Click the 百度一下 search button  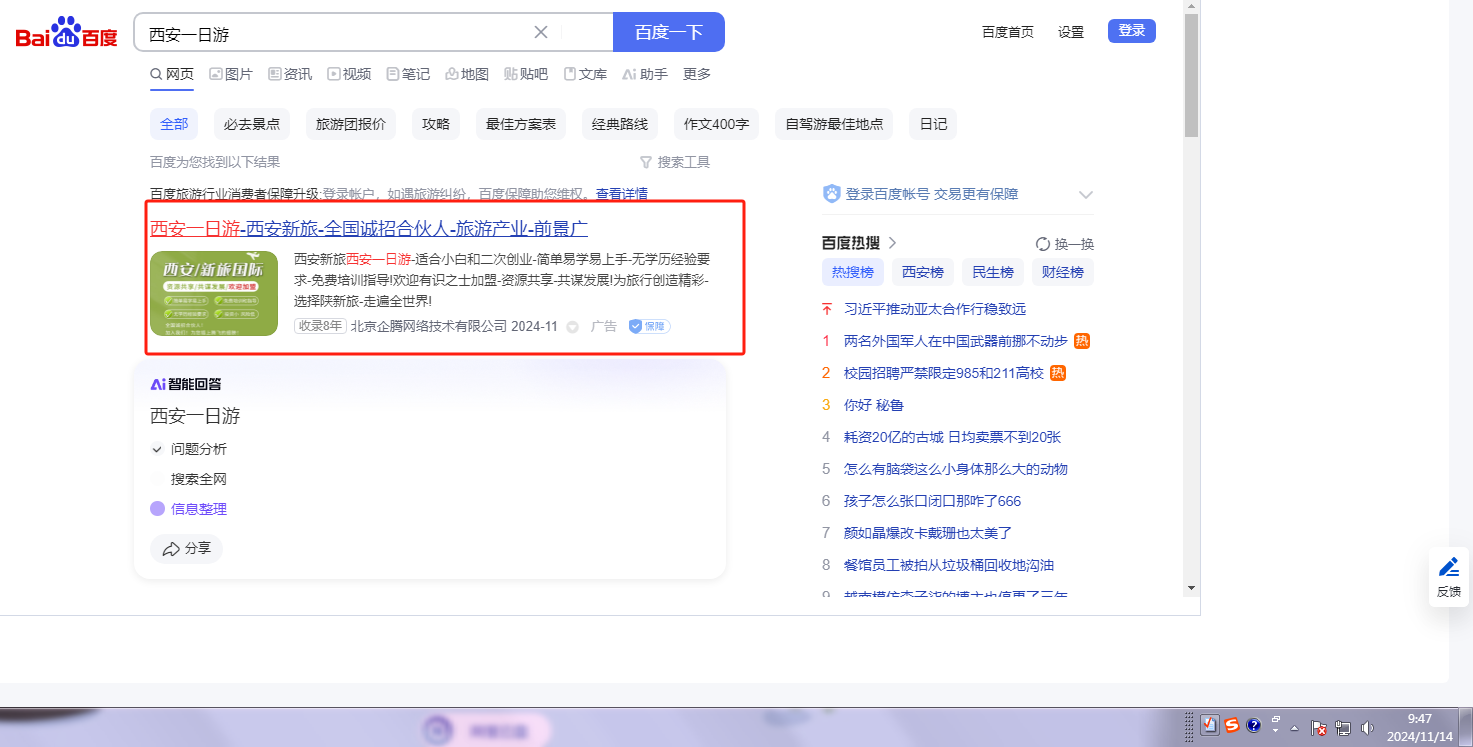668,32
